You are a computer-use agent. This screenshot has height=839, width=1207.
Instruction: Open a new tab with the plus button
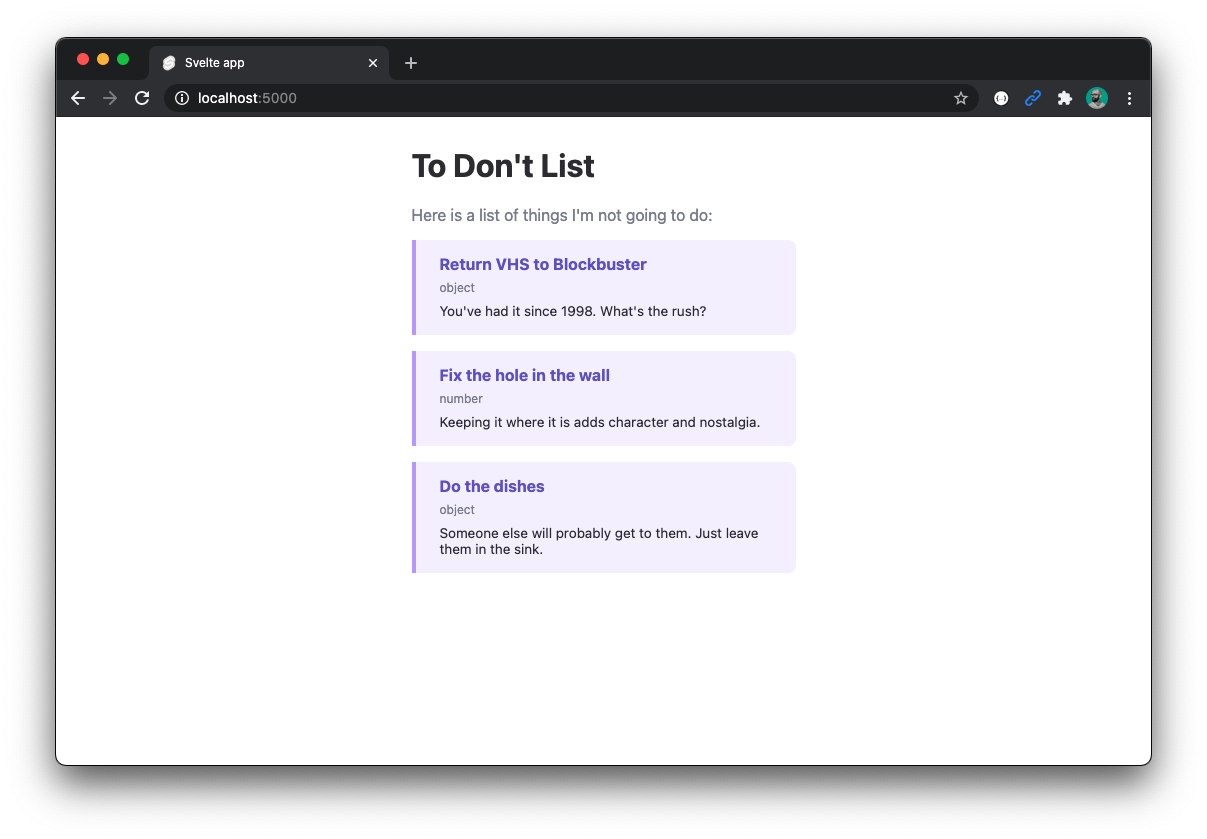(x=410, y=62)
